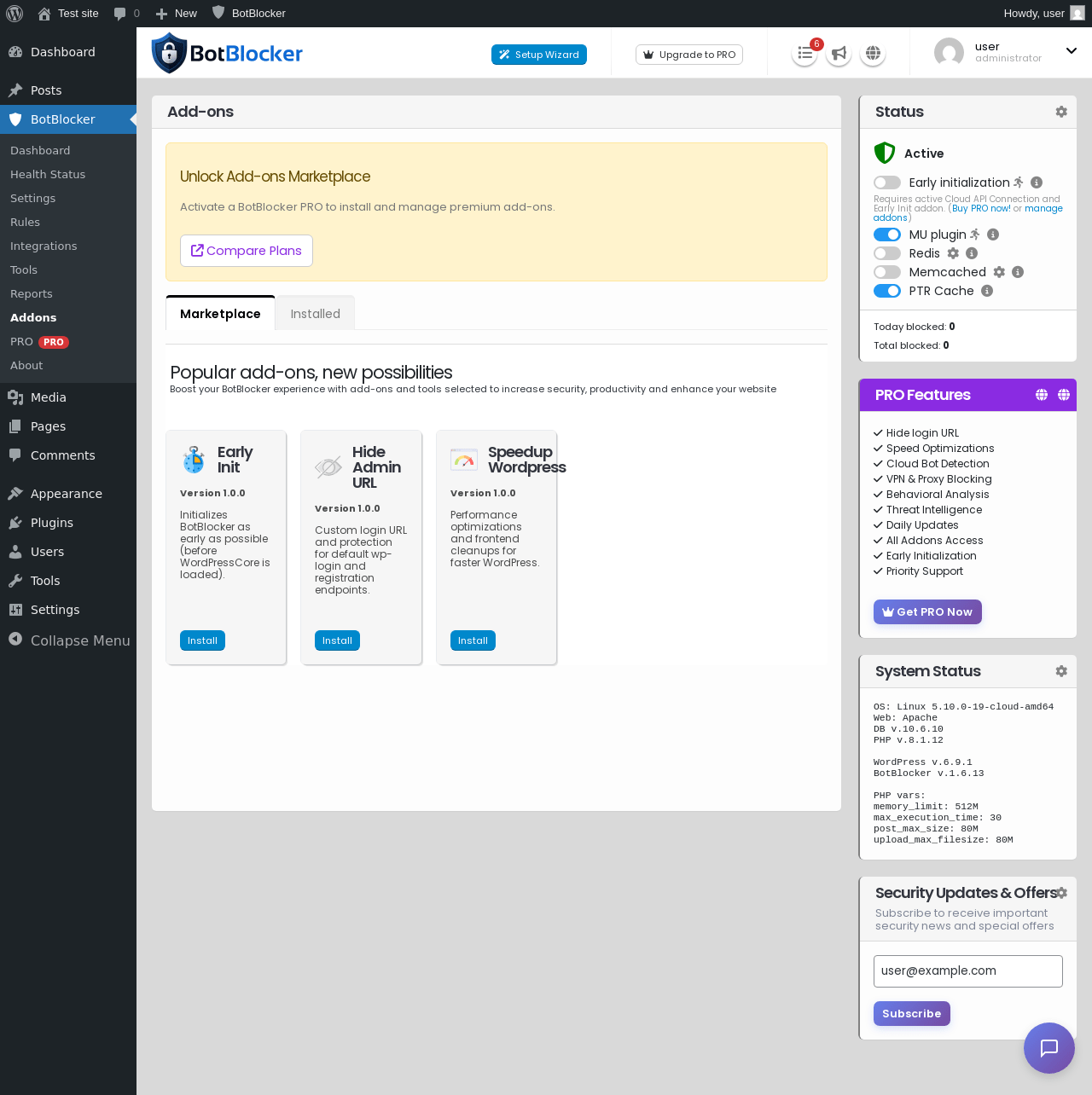The height and width of the screenshot is (1095, 1092).
Task: Switch to the Installed tab
Action: (316, 314)
